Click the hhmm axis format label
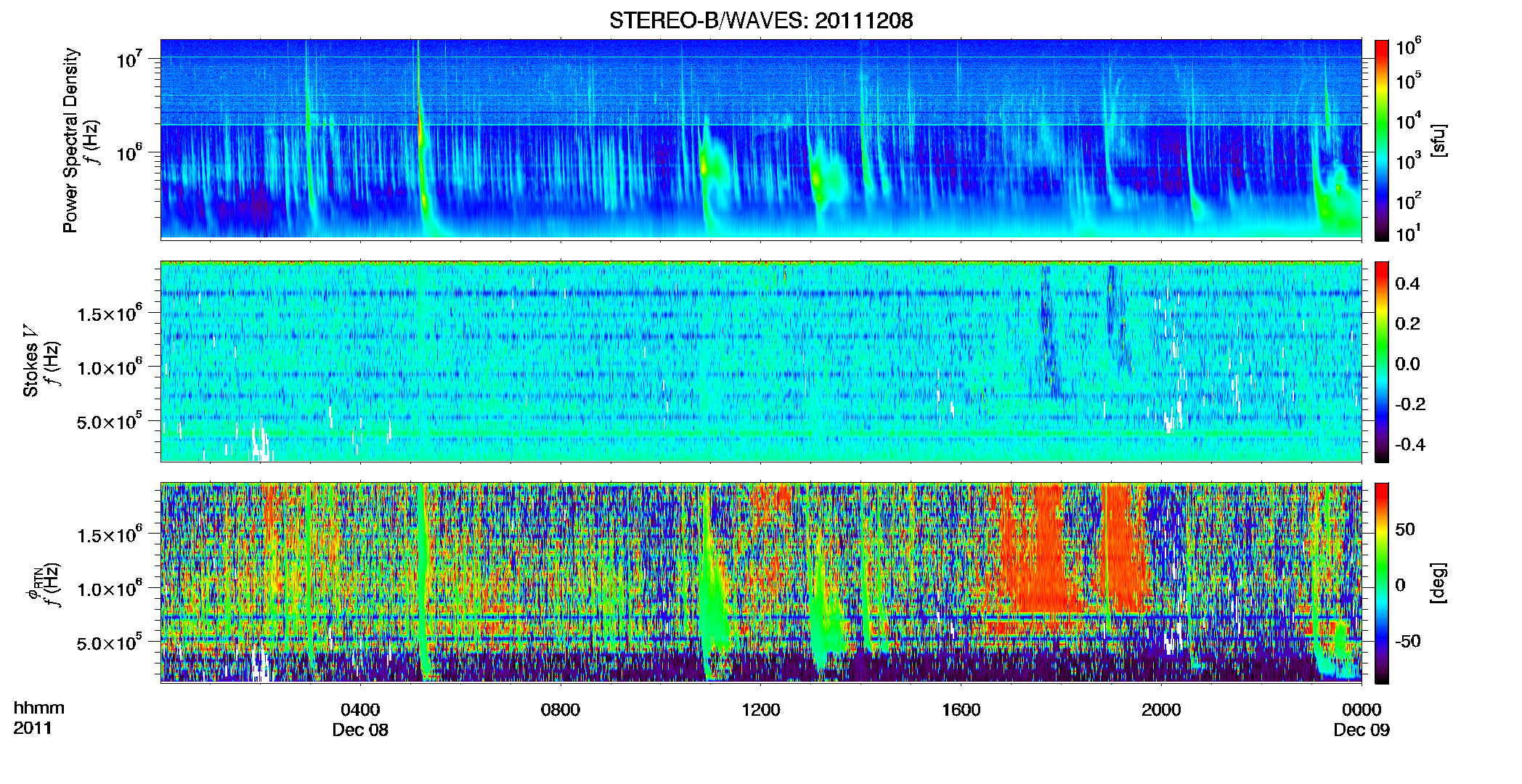Viewport: 1522px width, 784px height. pos(39,708)
